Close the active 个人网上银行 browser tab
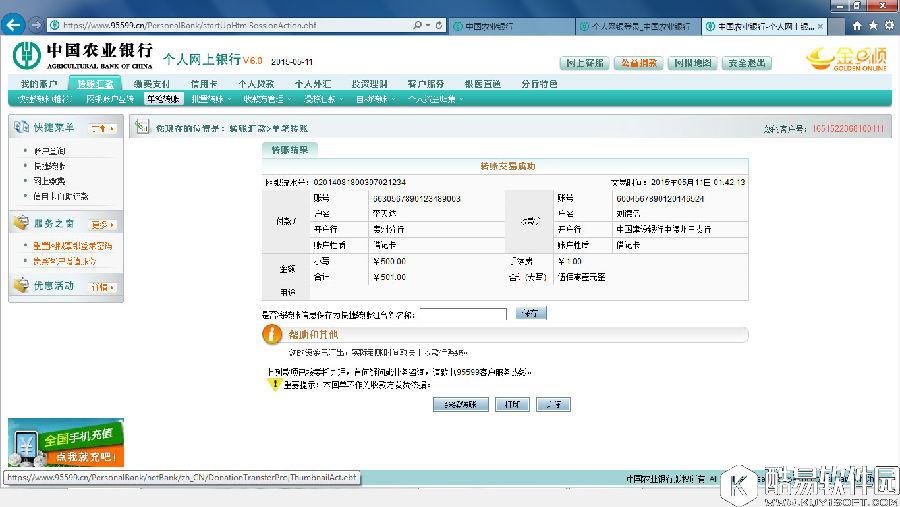Screen dimensions: 900x507 [x=820, y=26]
